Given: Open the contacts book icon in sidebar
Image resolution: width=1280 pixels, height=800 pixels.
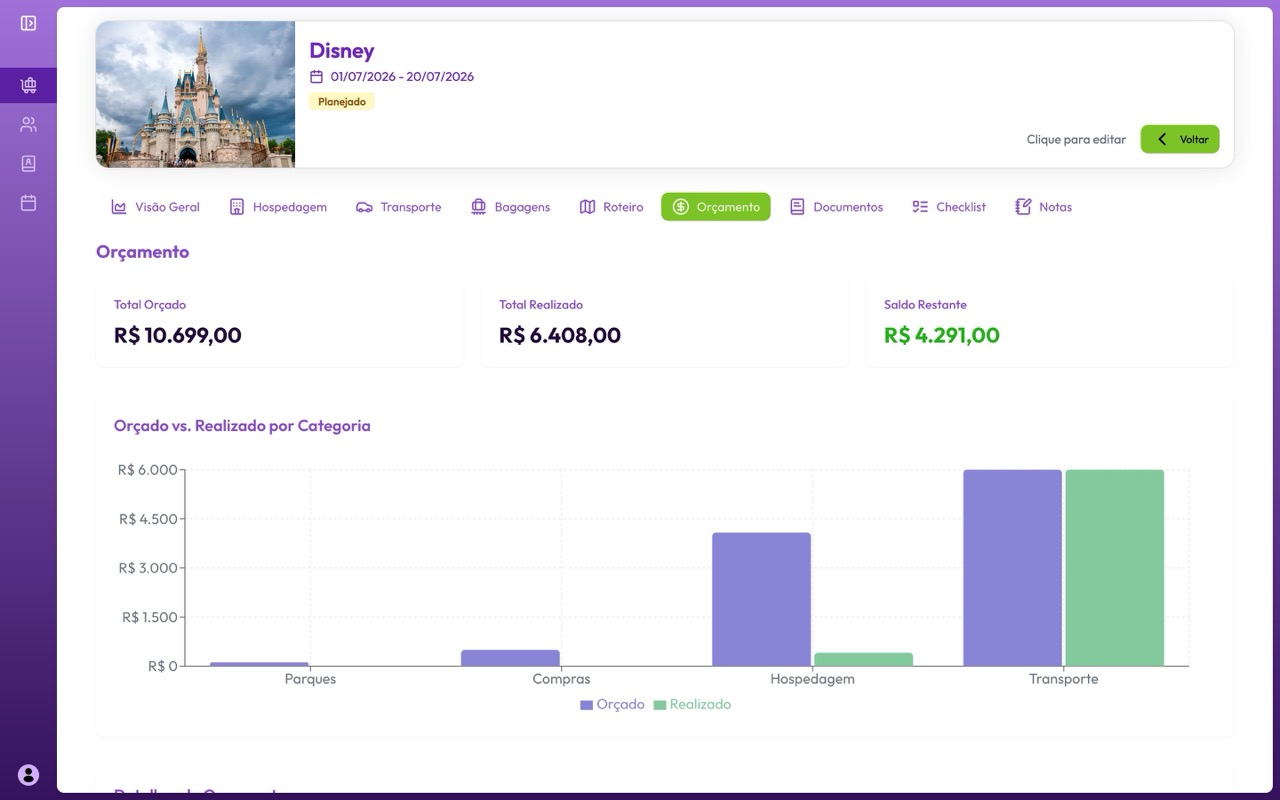Looking at the screenshot, I should click(x=28, y=164).
